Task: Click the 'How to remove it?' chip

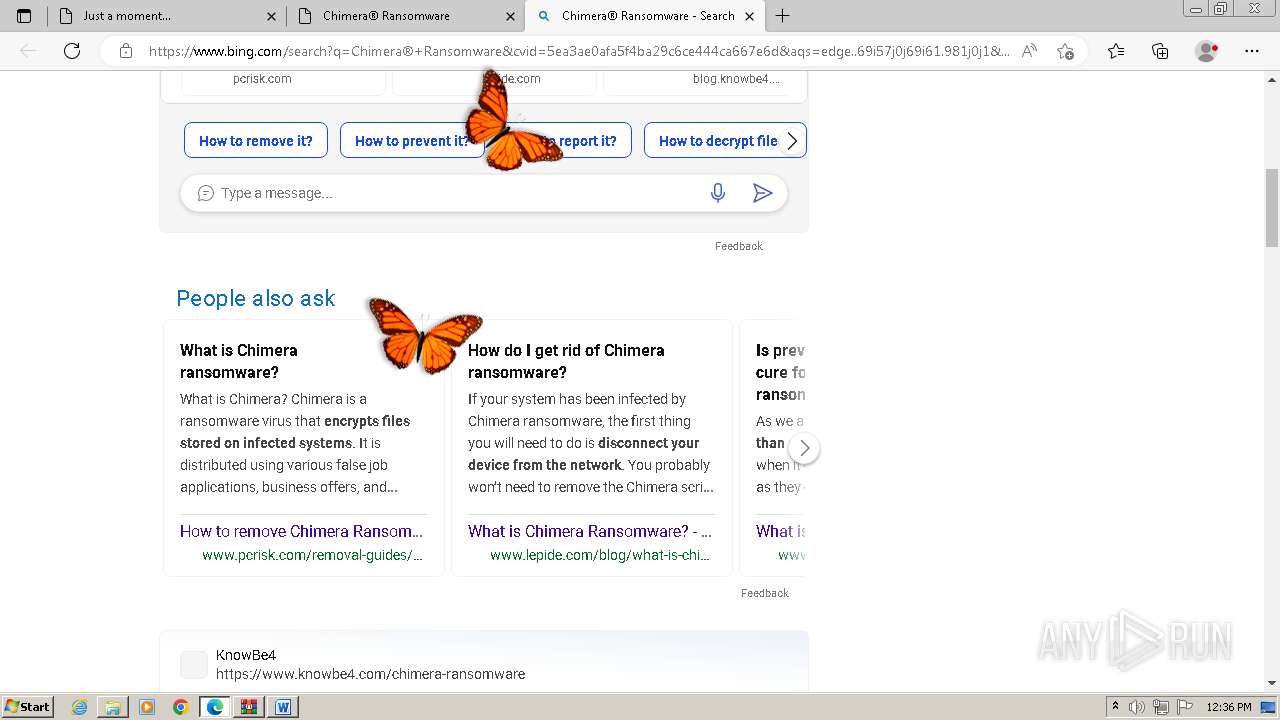Action: click(x=256, y=141)
